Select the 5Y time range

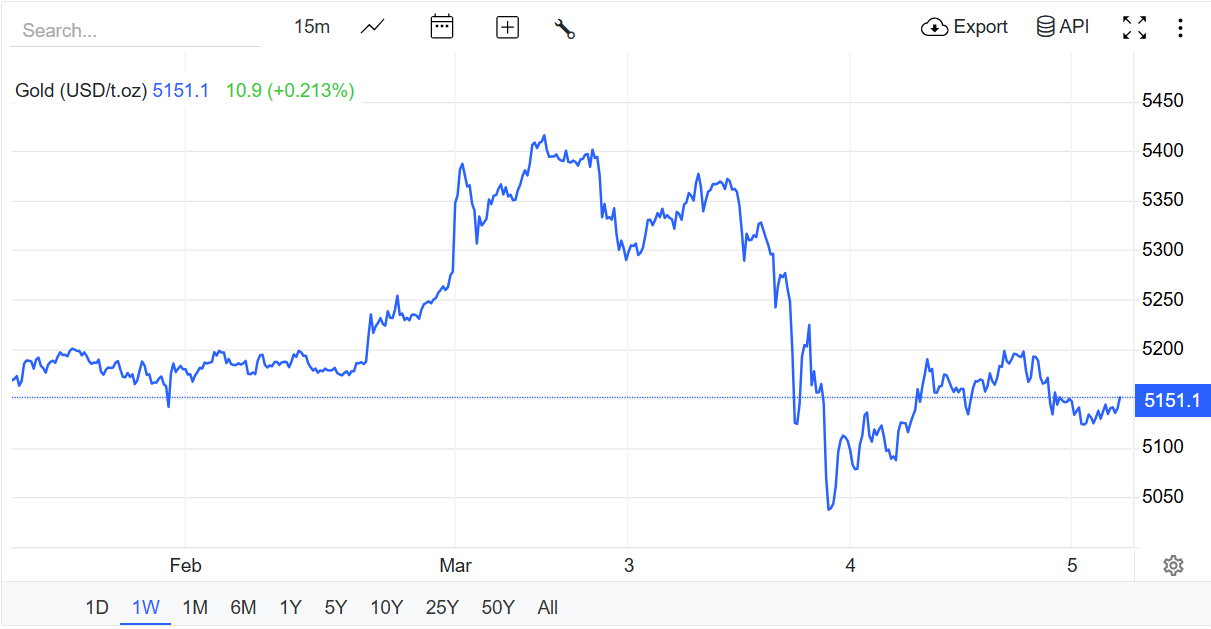pyautogui.click(x=336, y=607)
